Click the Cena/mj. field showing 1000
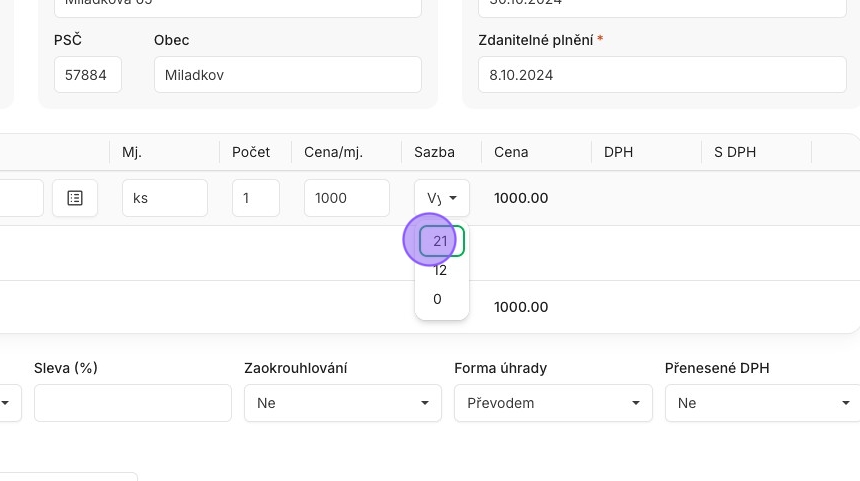Screen dimensions: 860x481 pyautogui.click(x=347, y=198)
